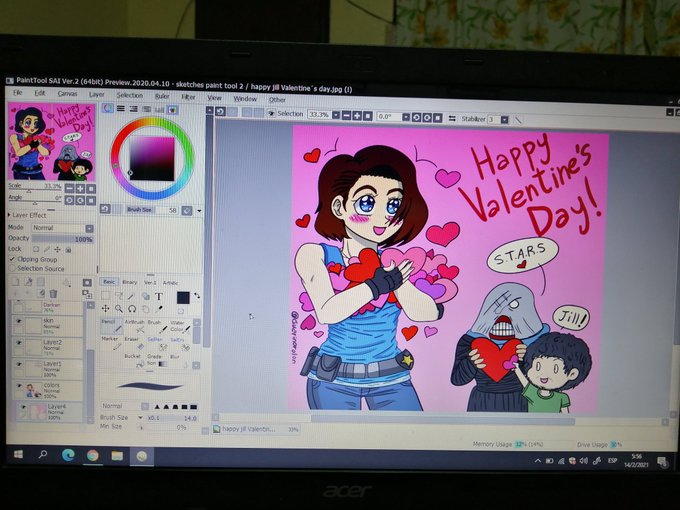Image resolution: width=680 pixels, height=510 pixels.
Task: Hide the Layer4 layer
Action: tap(23, 408)
